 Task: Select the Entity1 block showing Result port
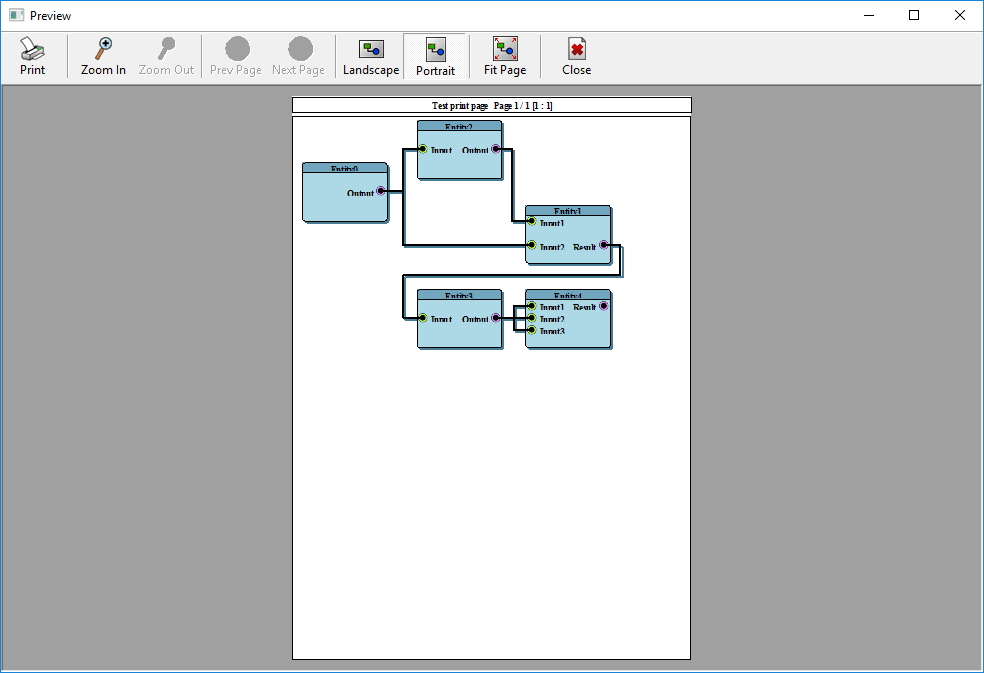coord(568,233)
